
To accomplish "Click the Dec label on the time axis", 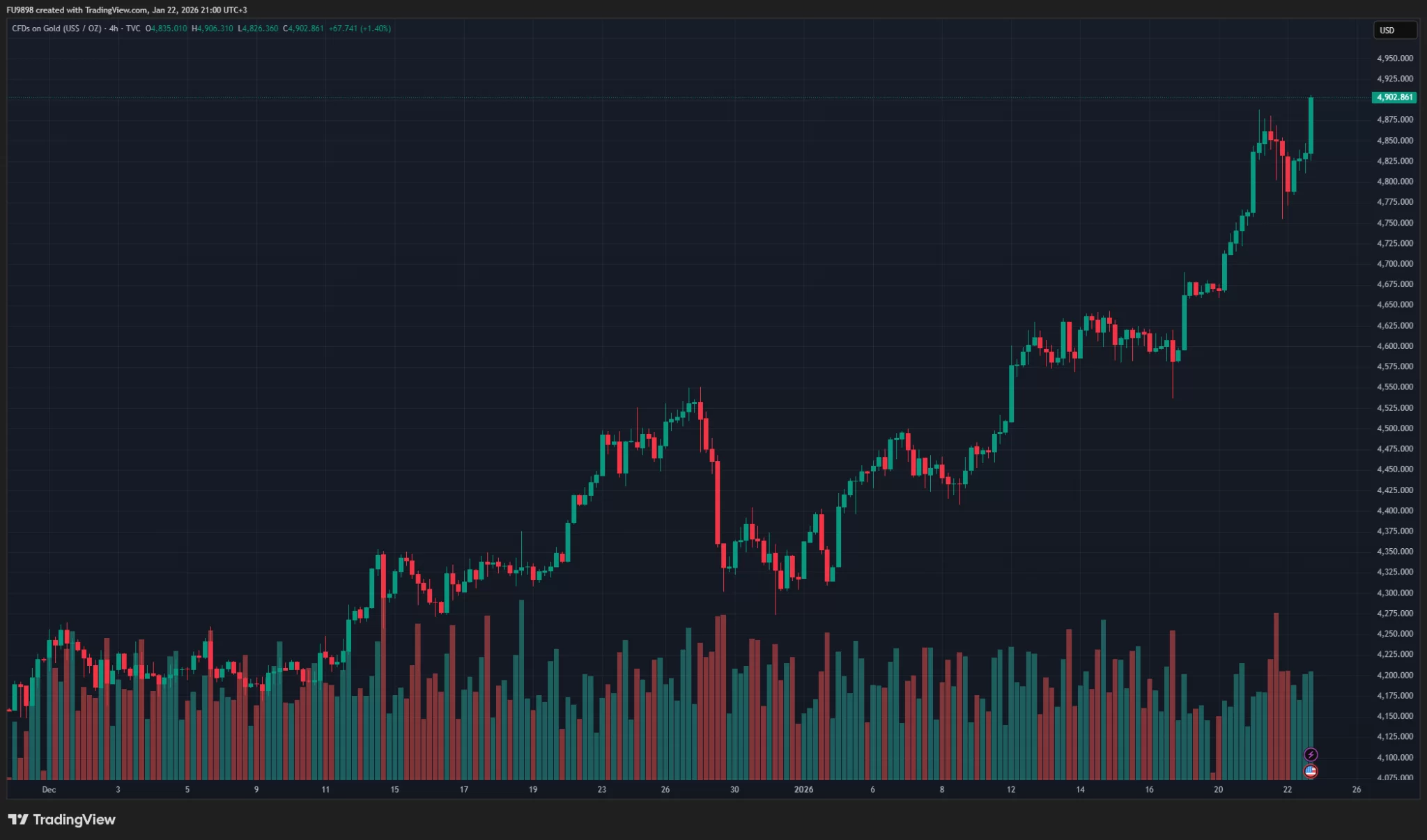I will 49,789.
